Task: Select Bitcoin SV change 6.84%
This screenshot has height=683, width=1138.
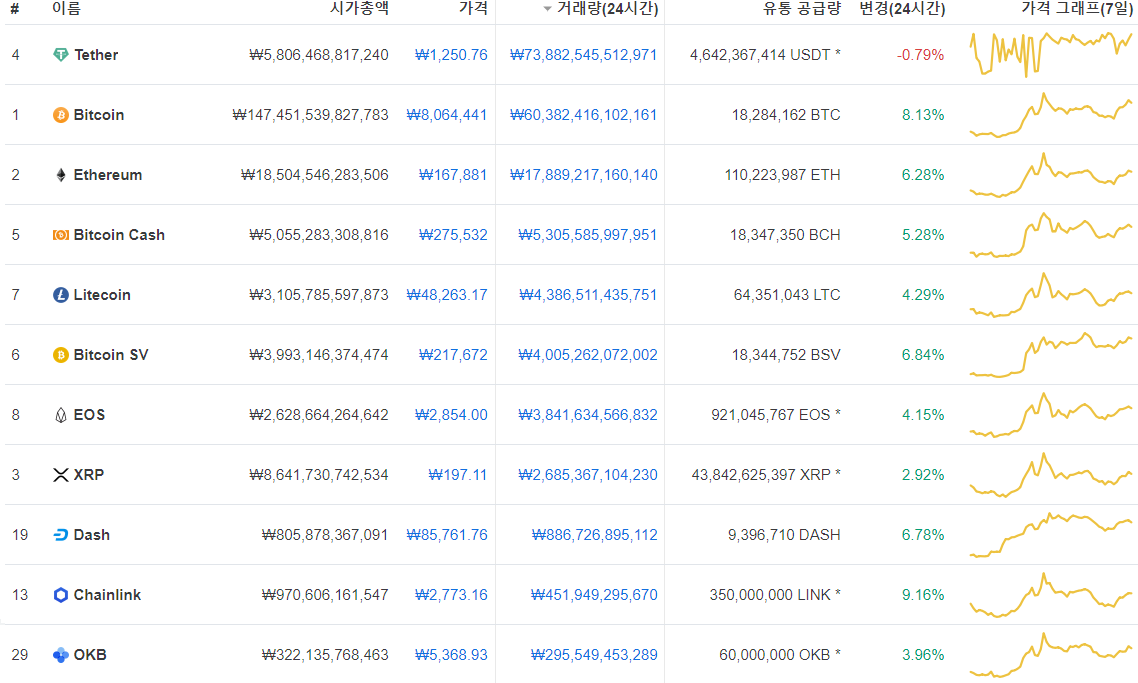Action: click(x=923, y=355)
